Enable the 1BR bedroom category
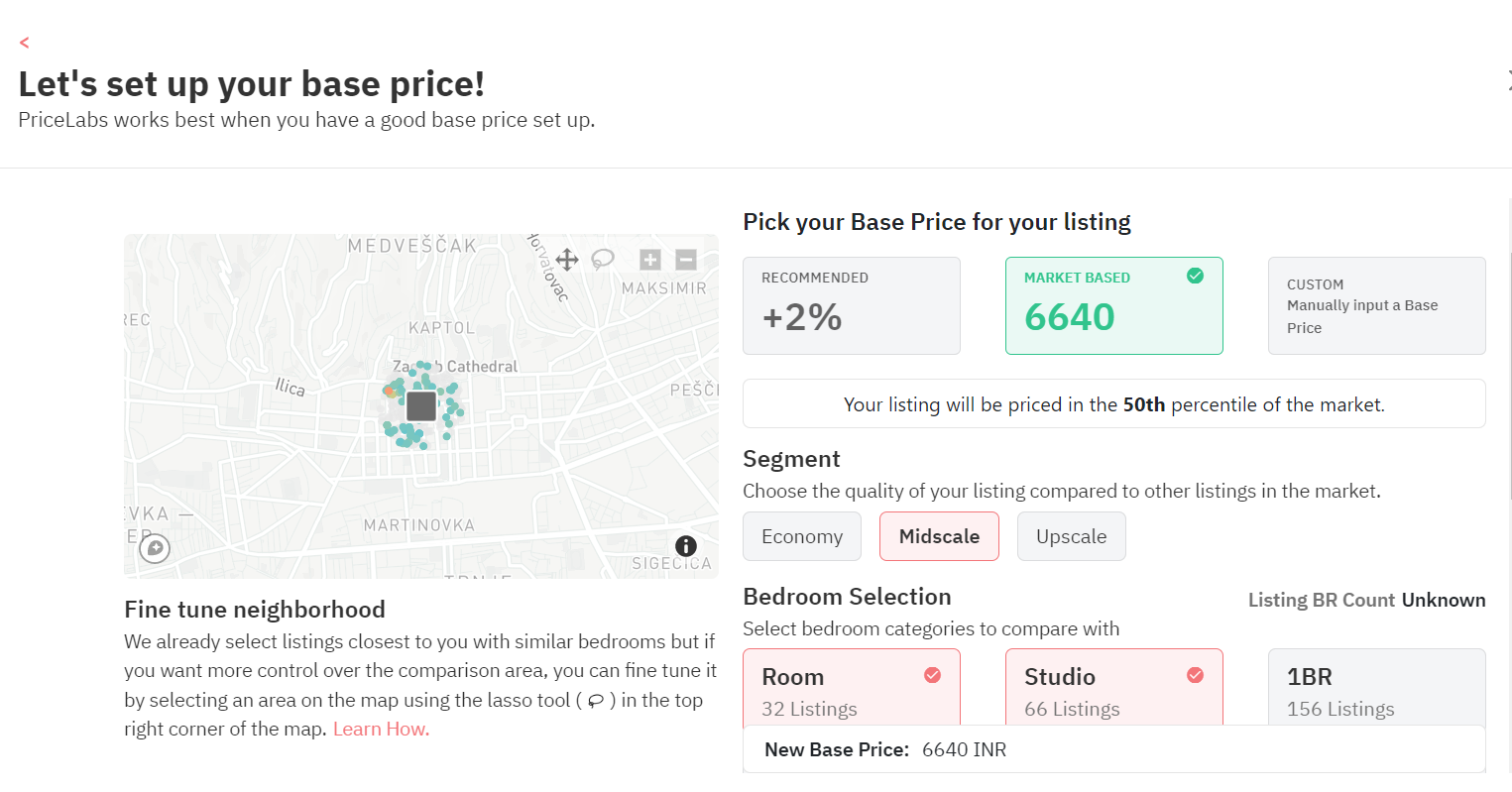Image resolution: width=1512 pixels, height=792 pixels. (x=1376, y=688)
